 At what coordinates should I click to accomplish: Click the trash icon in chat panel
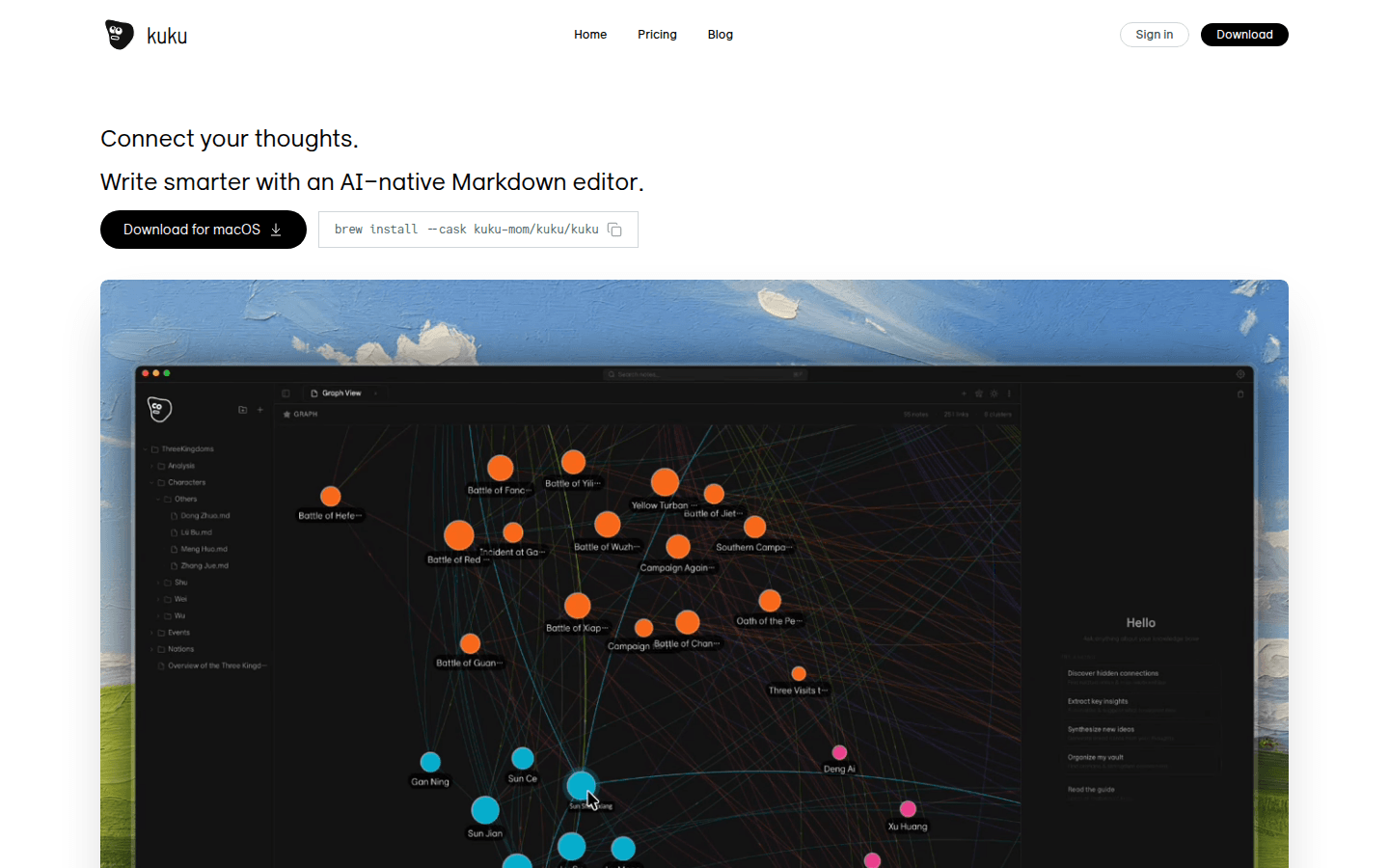pos(1240,393)
